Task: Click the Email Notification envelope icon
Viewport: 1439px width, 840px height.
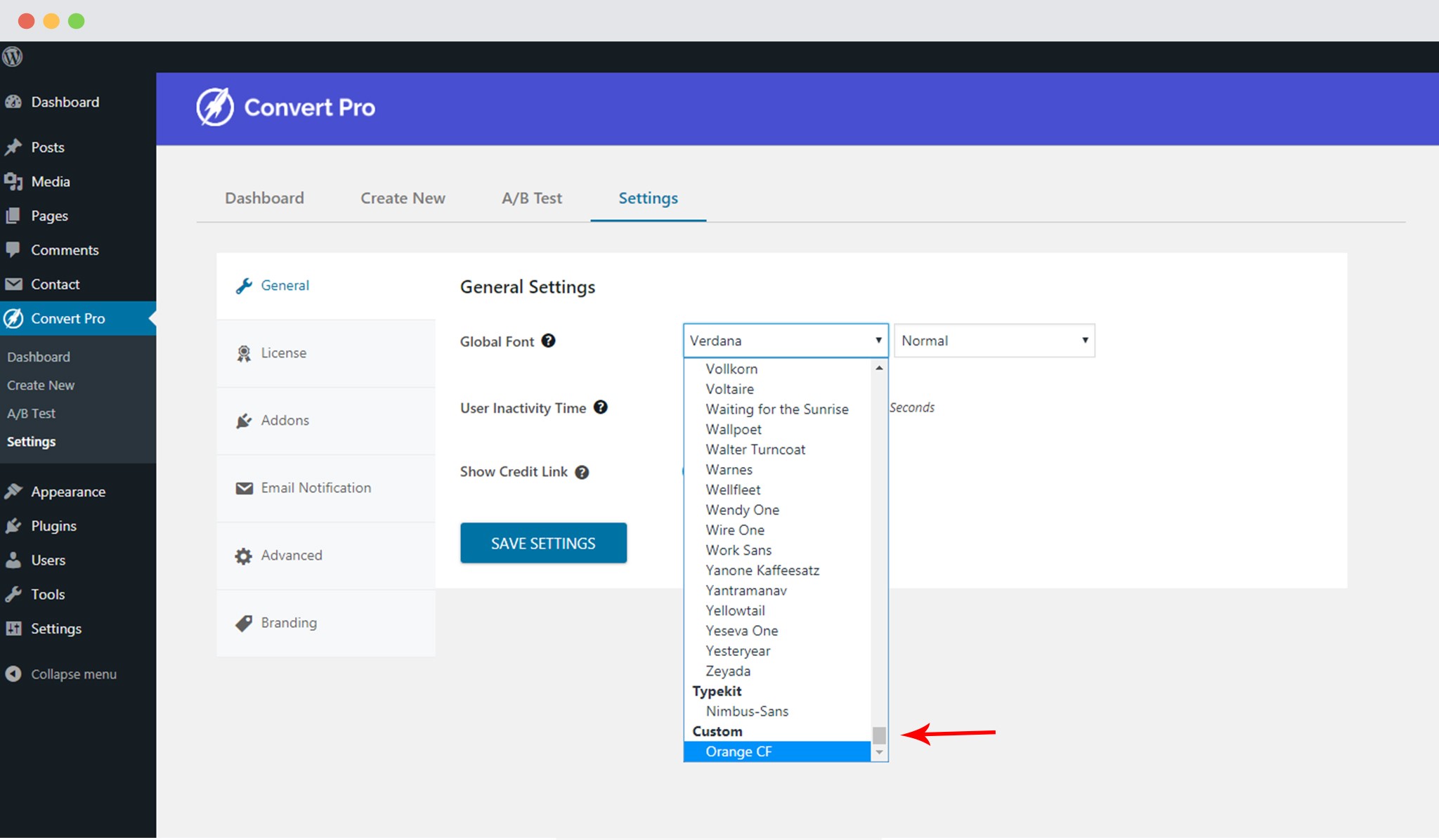Action: pos(243,487)
